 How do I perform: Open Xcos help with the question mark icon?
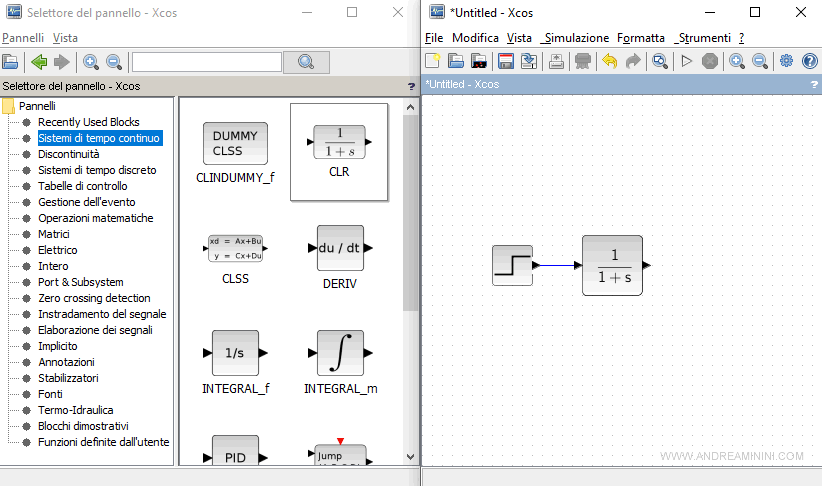810,61
